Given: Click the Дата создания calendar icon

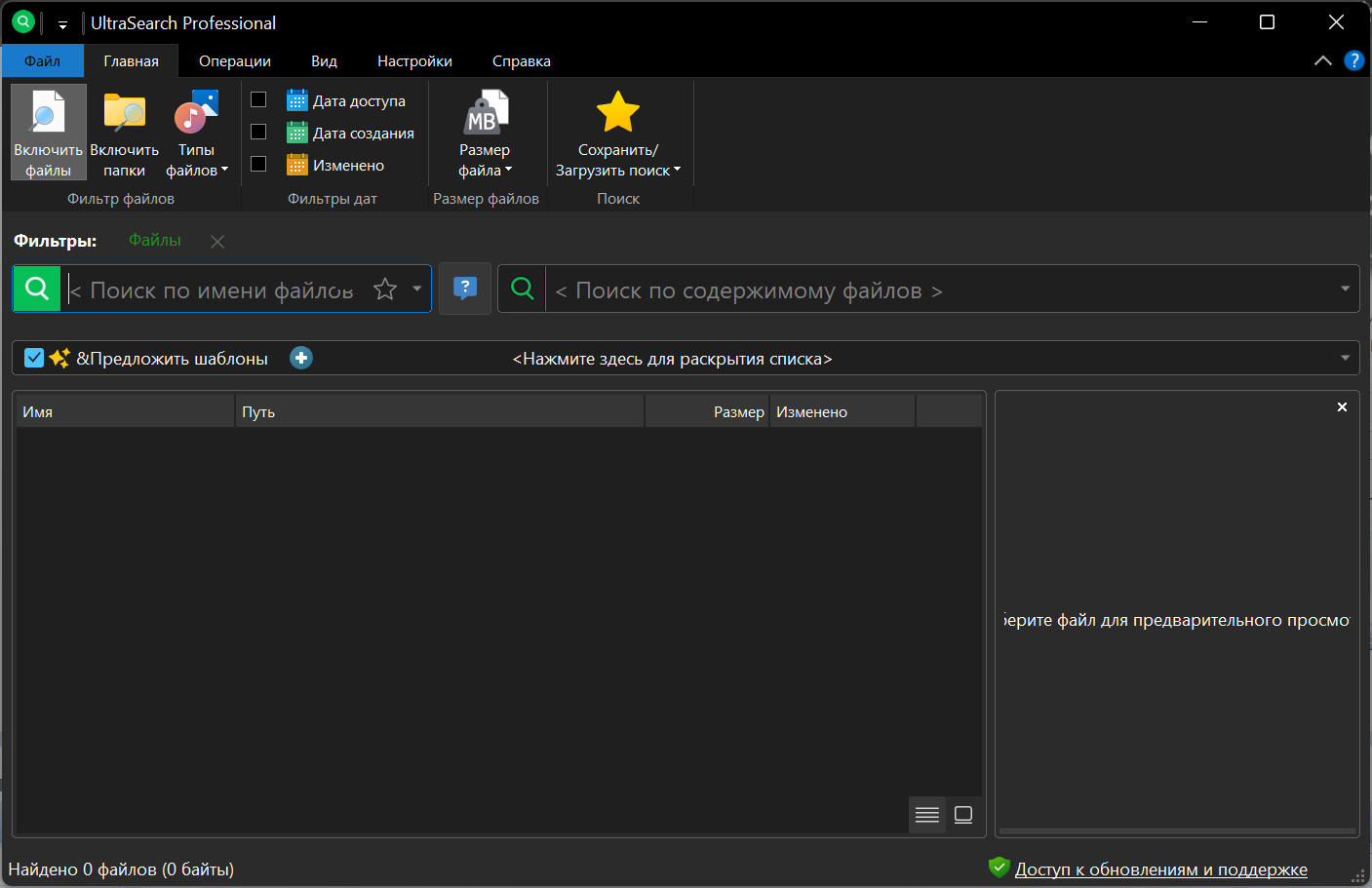Looking at the screenshot, I should [297, 133].
